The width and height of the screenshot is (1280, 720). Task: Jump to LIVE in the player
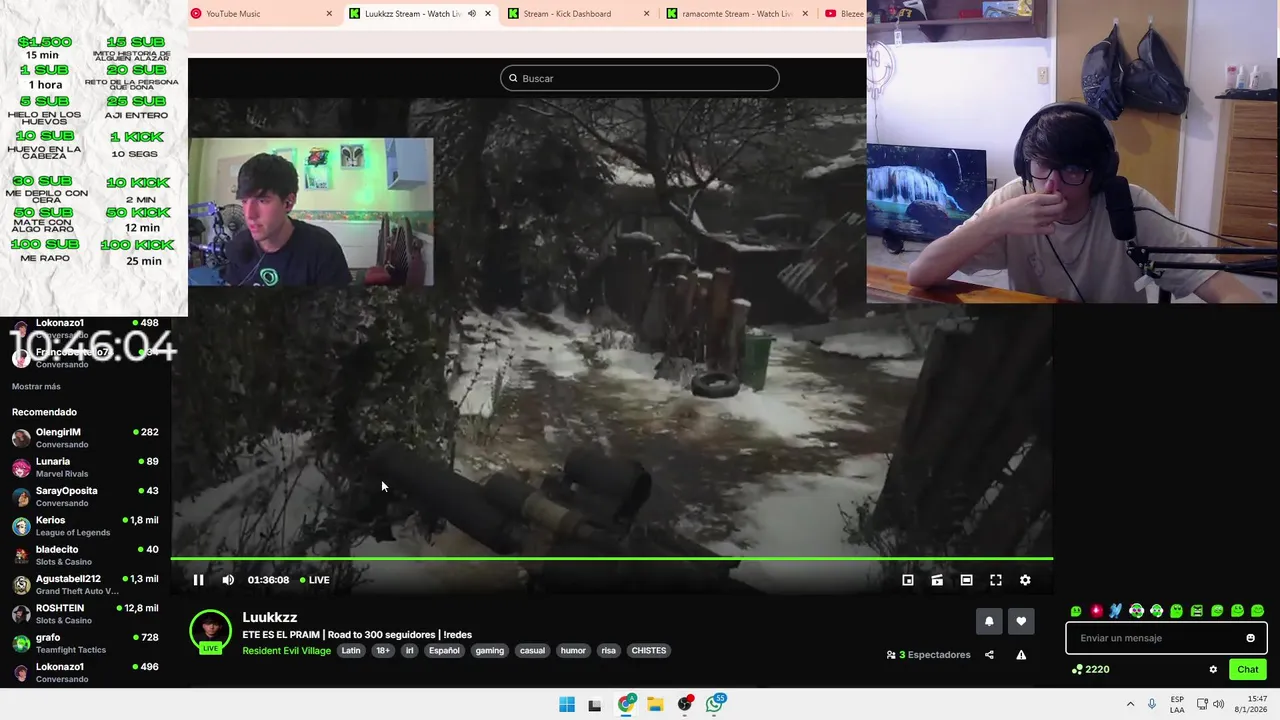(x=315, y=580)
